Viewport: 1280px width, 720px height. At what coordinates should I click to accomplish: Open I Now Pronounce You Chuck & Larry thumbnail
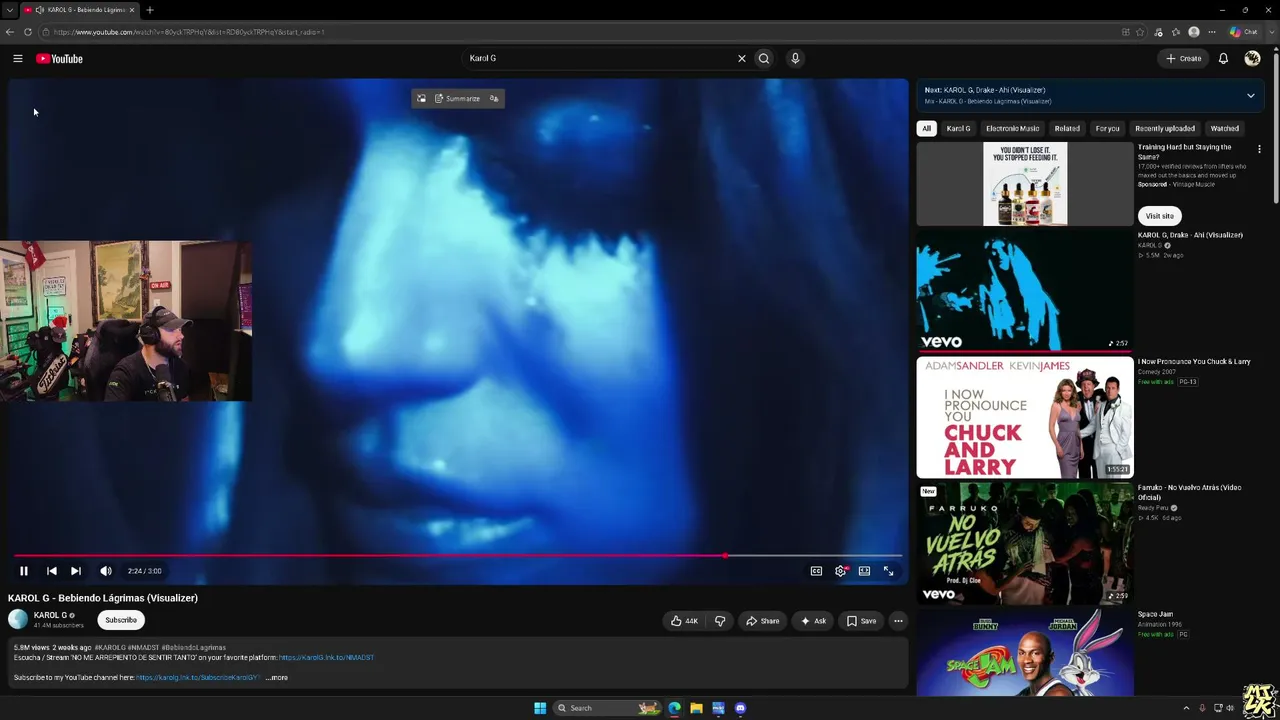coord(1025,418)
